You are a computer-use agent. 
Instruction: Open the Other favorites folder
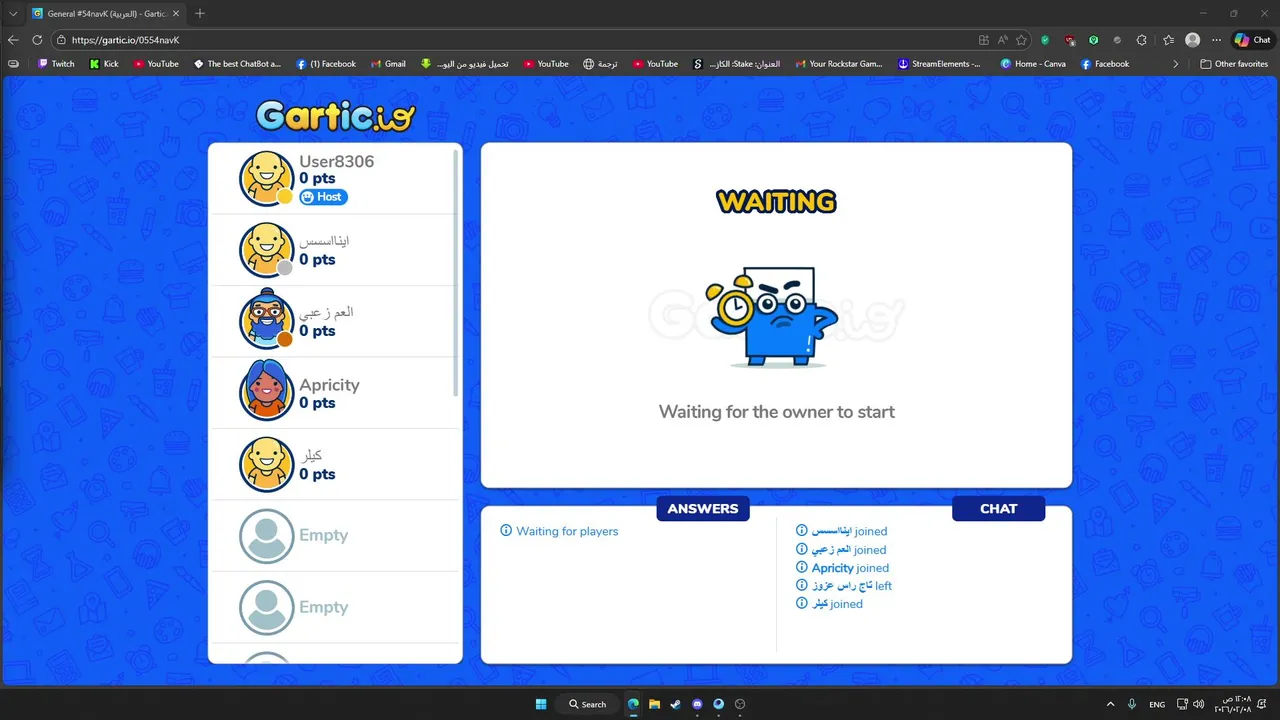[1234, 63]
